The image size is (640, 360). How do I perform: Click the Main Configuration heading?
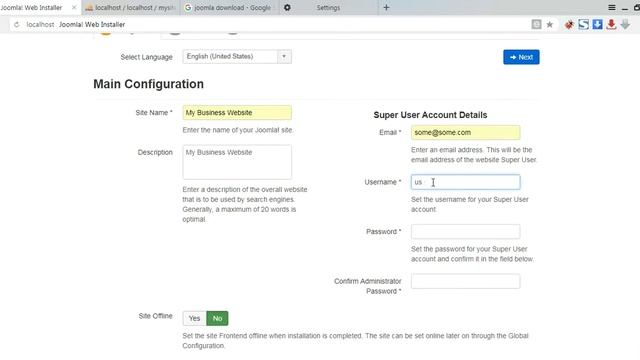point(149,84)
